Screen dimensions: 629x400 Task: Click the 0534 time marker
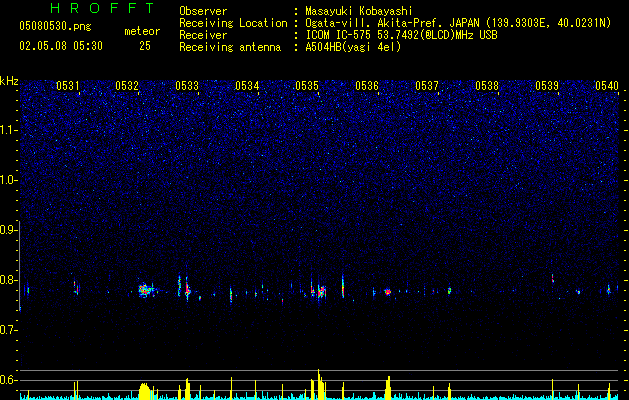[x=247, y=86]
